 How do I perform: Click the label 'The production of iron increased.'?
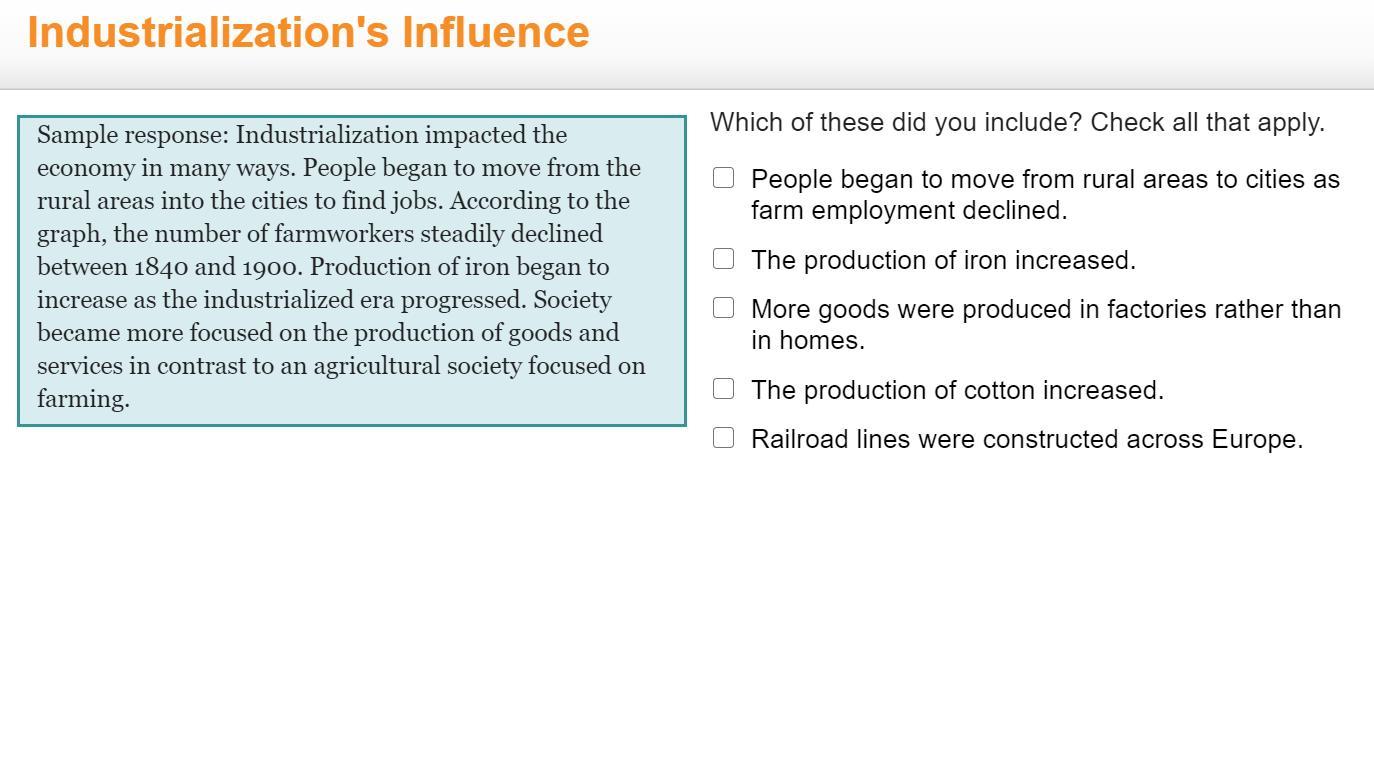(943, 260)
